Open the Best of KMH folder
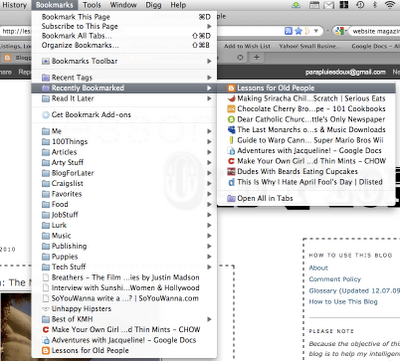This screenshot has width=400, height=361. coord(124,319)
